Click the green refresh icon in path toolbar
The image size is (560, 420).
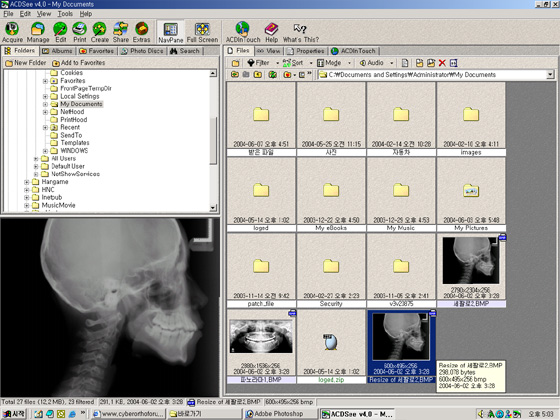(272, 74)
